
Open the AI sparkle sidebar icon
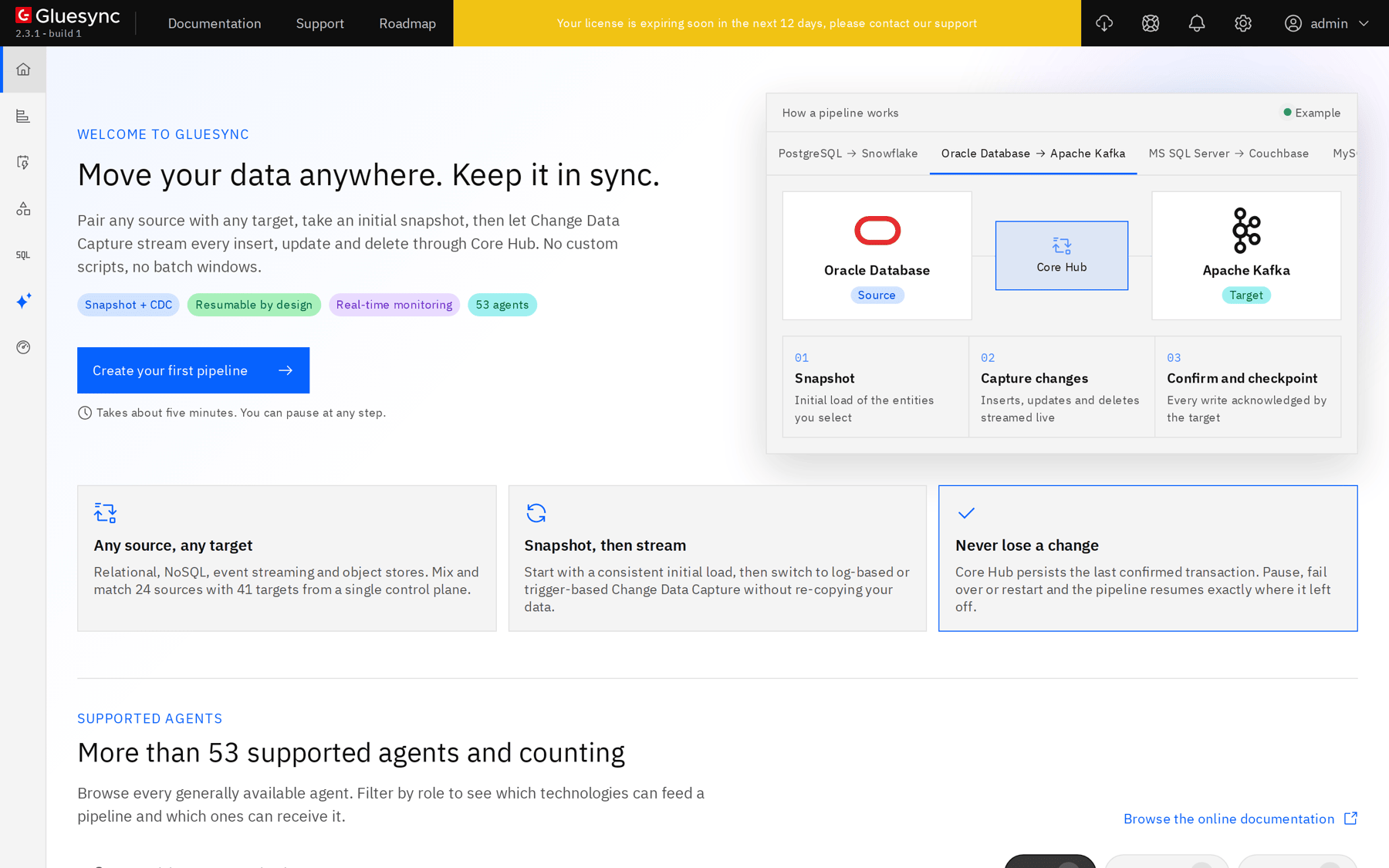coord(23,301)
